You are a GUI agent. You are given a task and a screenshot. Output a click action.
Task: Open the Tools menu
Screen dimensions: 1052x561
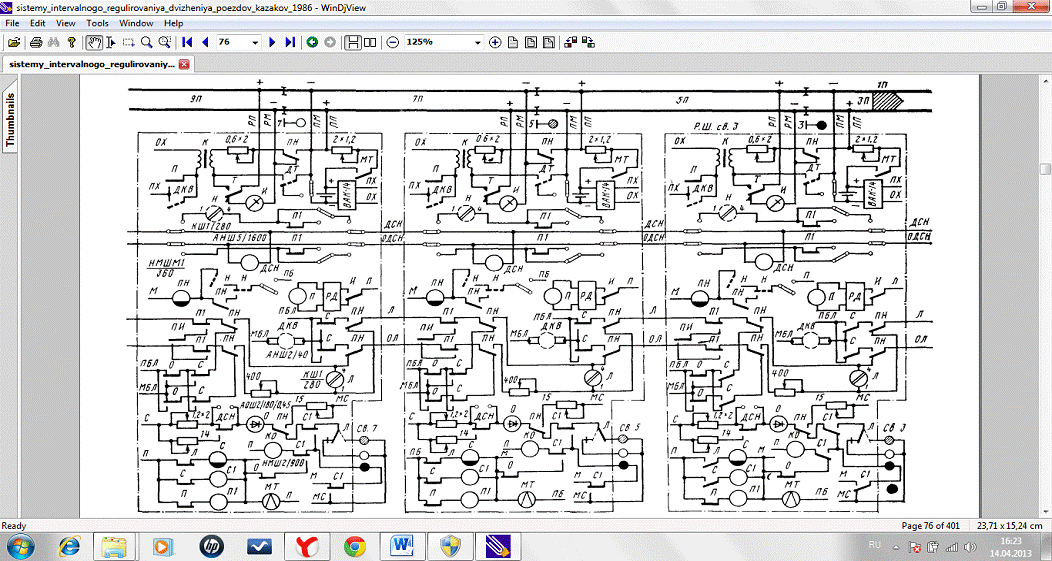(97, 22)
